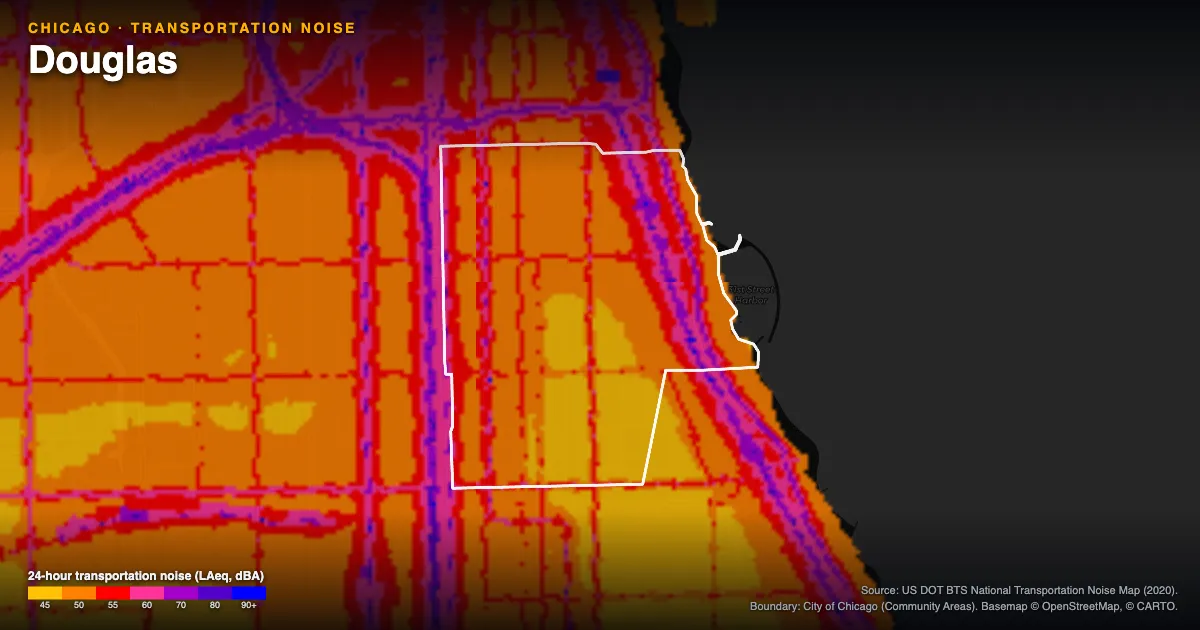The height and width of the screenshot is (630, 1200).
Task: Click the "60" legend value label
Action: click(x=147, y=605)
